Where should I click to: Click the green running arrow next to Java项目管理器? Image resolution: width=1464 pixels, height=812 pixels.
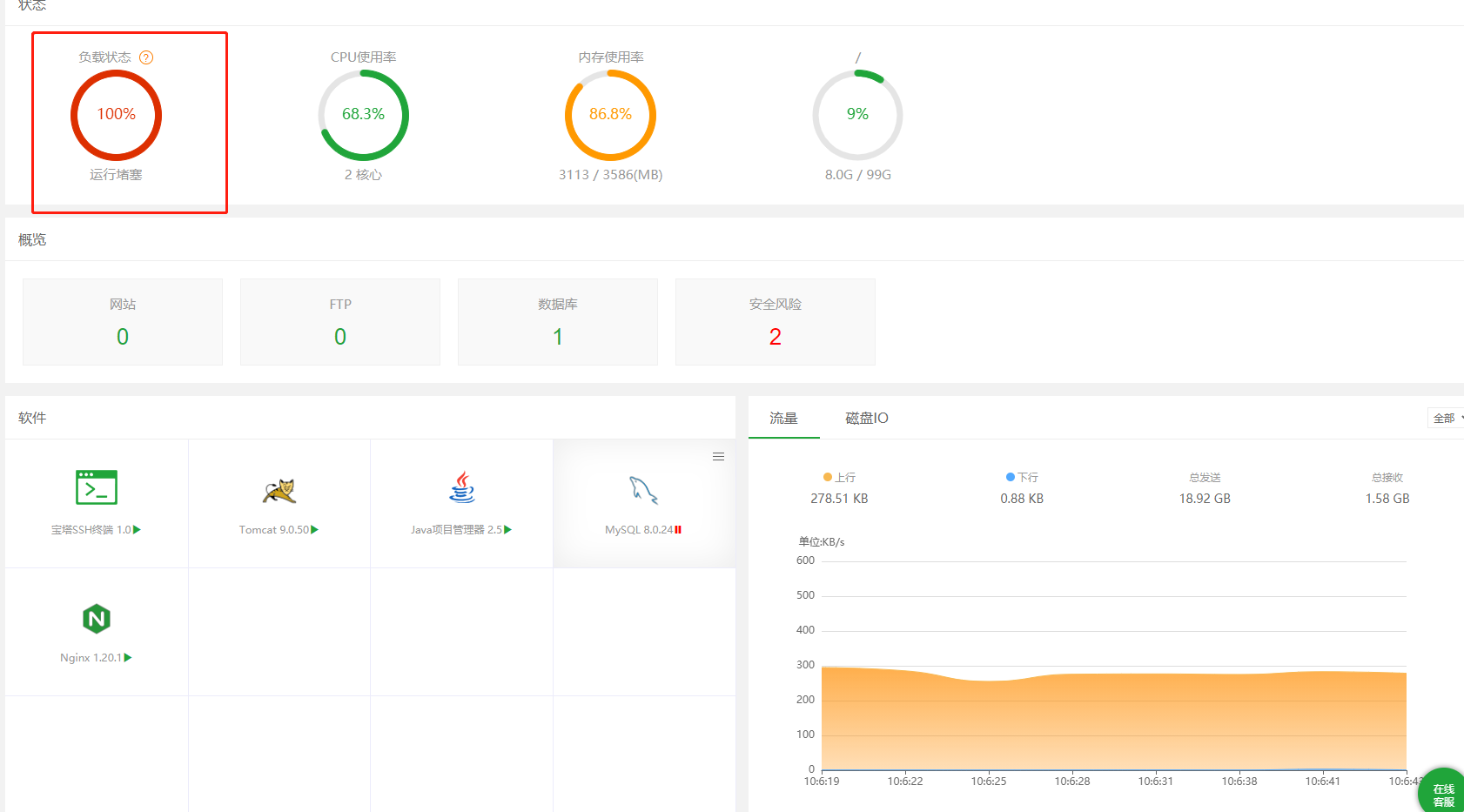point(508,529)
